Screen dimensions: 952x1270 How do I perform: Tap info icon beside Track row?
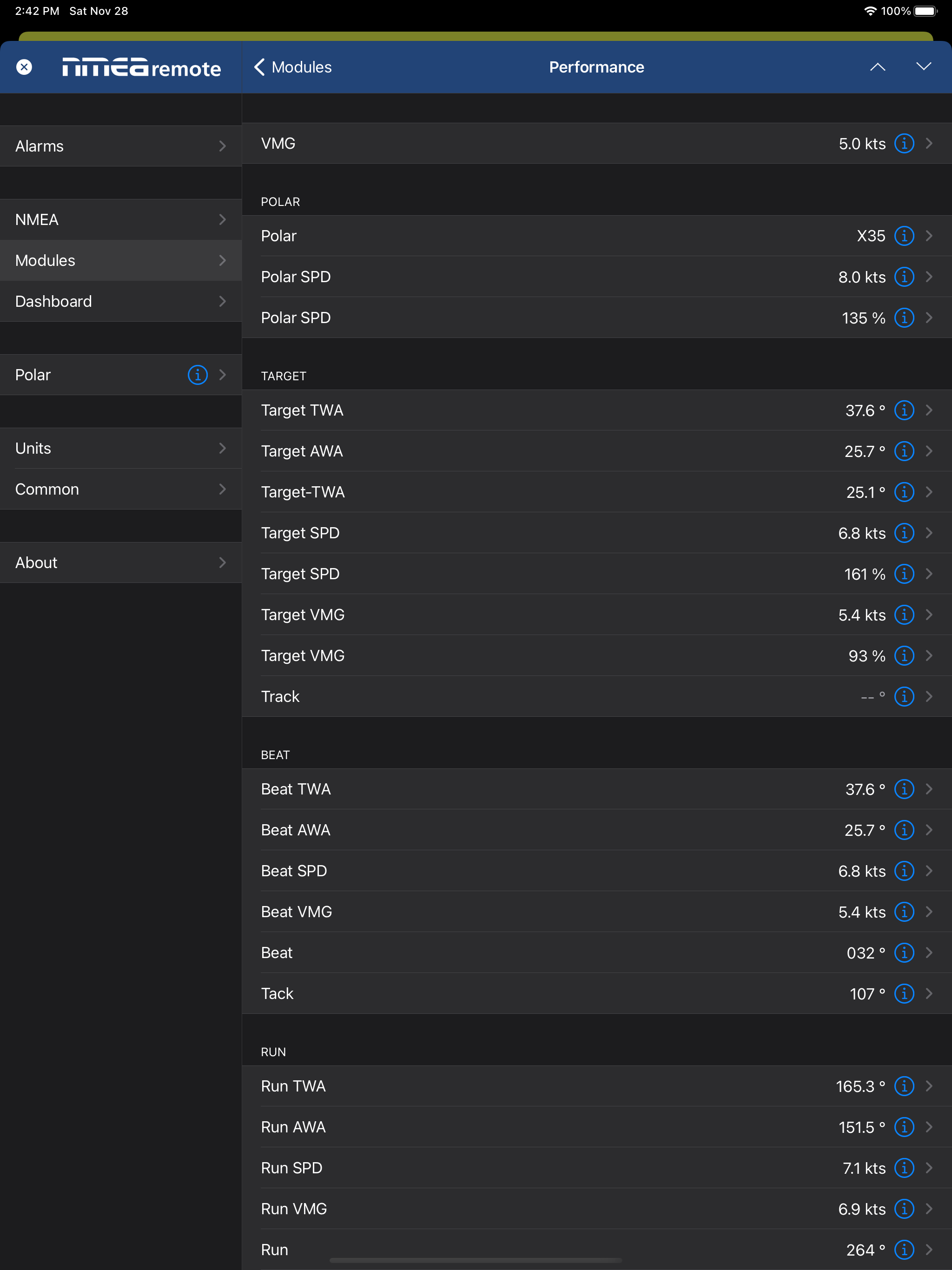pos(904,696)
